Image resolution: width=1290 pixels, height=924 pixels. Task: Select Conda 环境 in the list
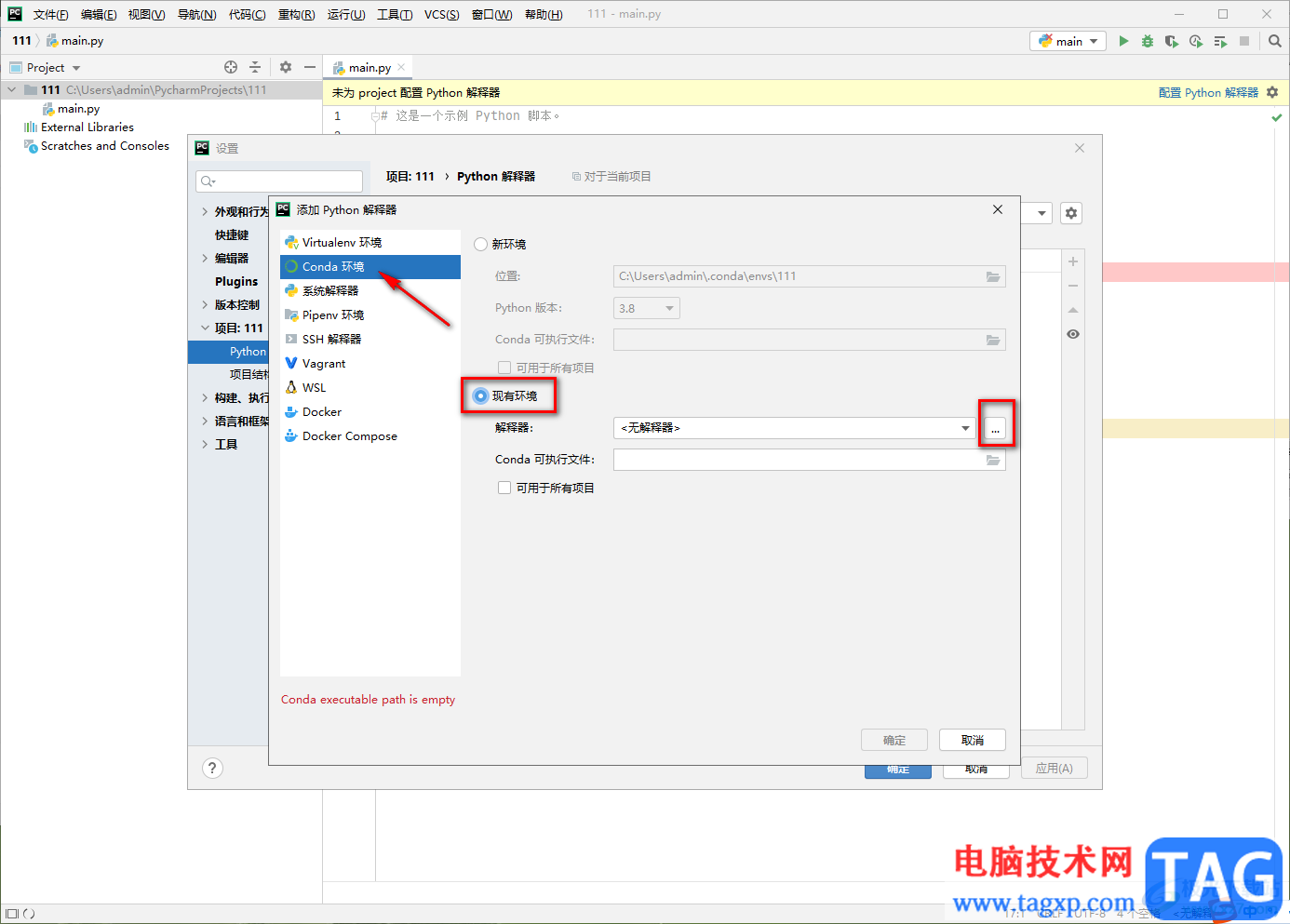(x=370, y=266)
